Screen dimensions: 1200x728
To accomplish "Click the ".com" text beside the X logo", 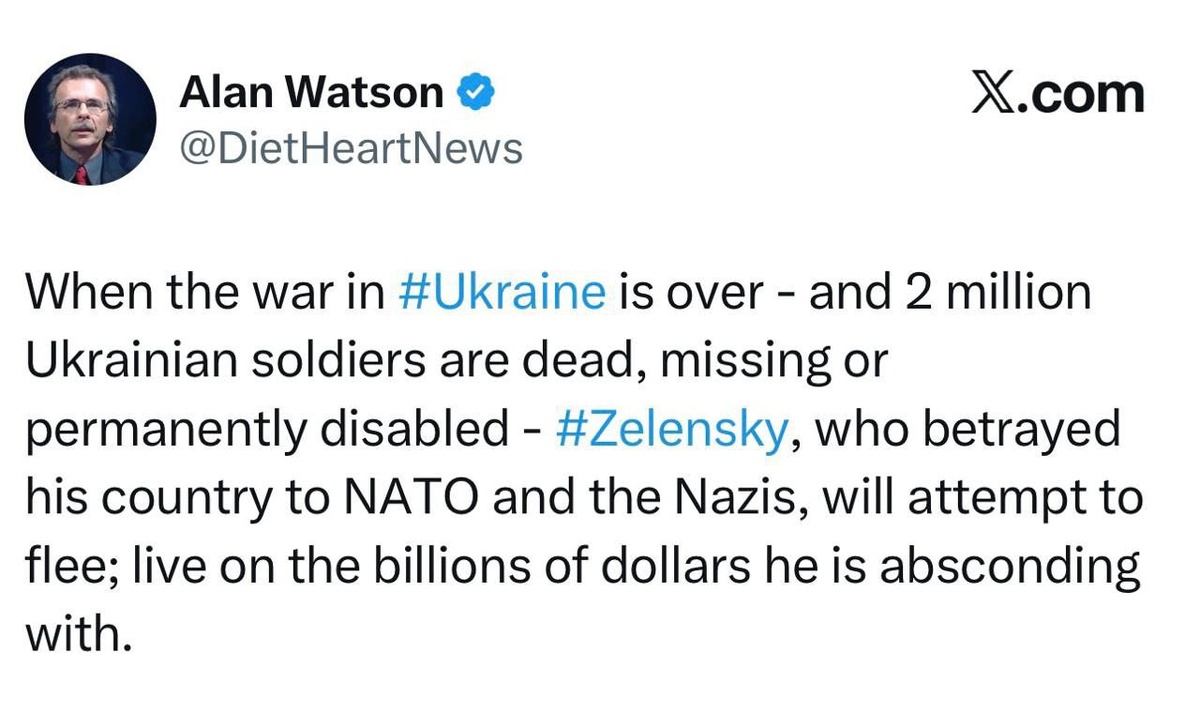I will tap(1082, 95).
